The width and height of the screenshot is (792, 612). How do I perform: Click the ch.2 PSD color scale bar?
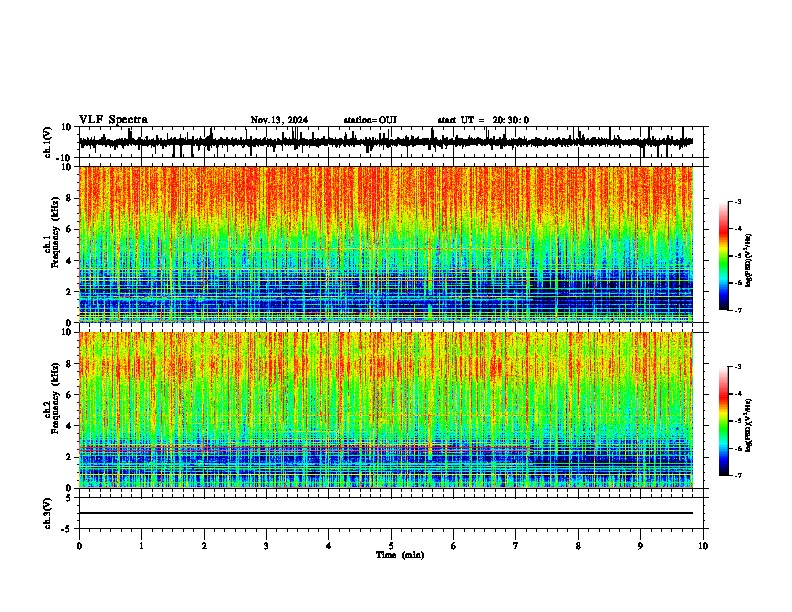[x=724, y=421]
